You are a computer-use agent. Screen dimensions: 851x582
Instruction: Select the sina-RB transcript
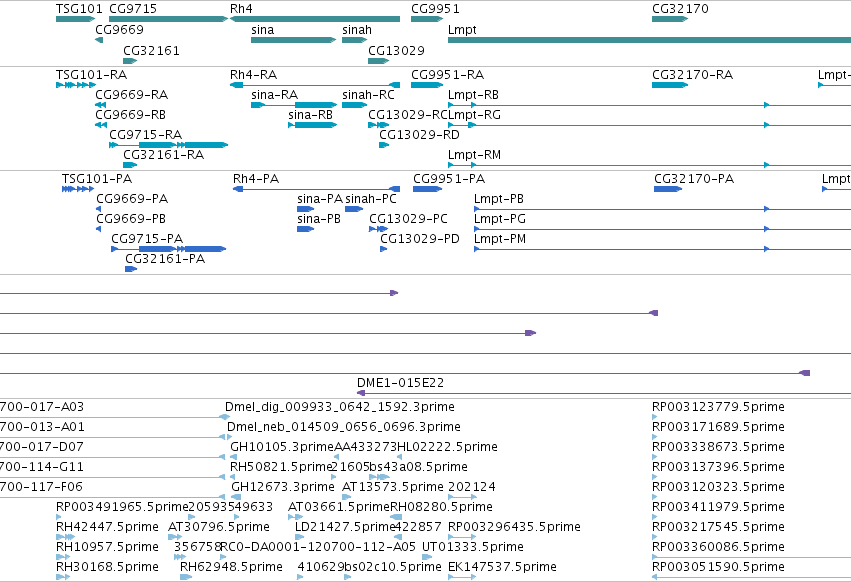click(312, 125)
